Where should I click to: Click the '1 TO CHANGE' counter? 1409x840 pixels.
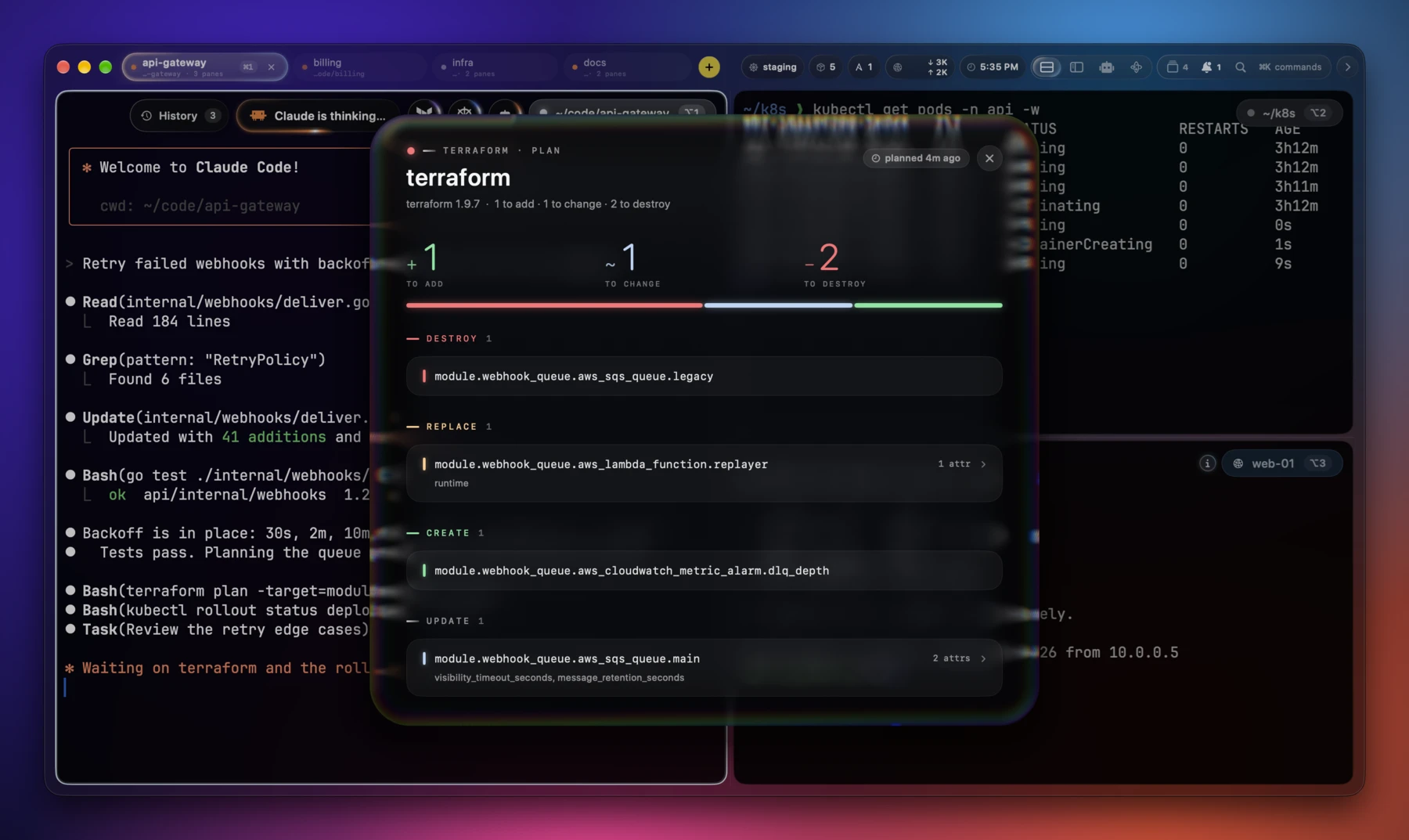[x=632, y=265]
